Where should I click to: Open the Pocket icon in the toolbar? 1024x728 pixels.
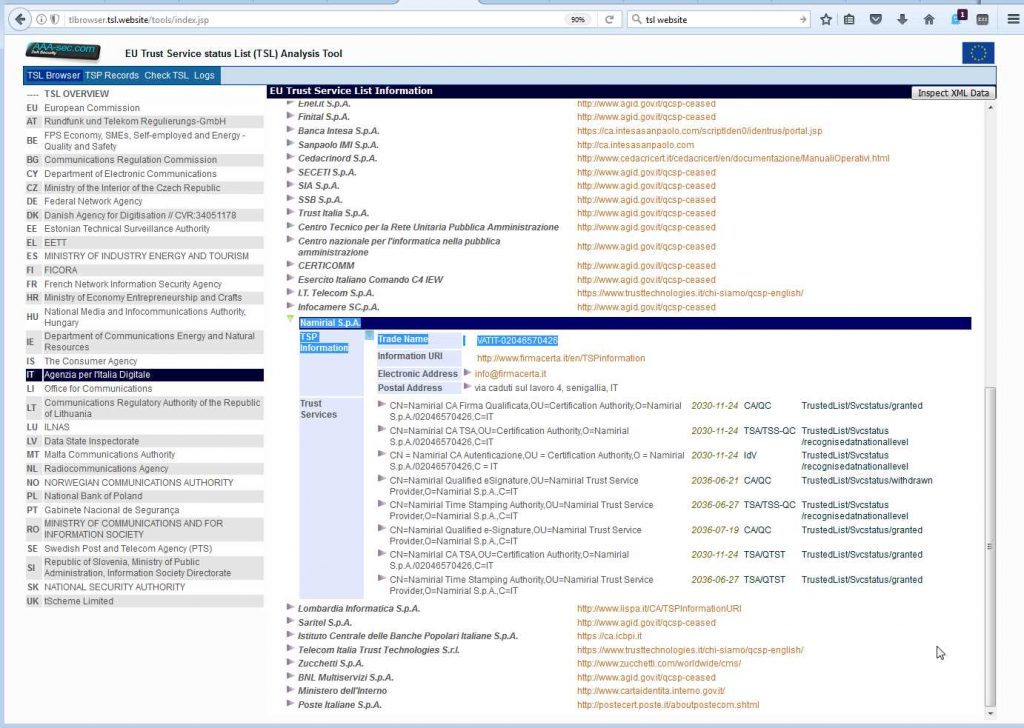point(876,19)
